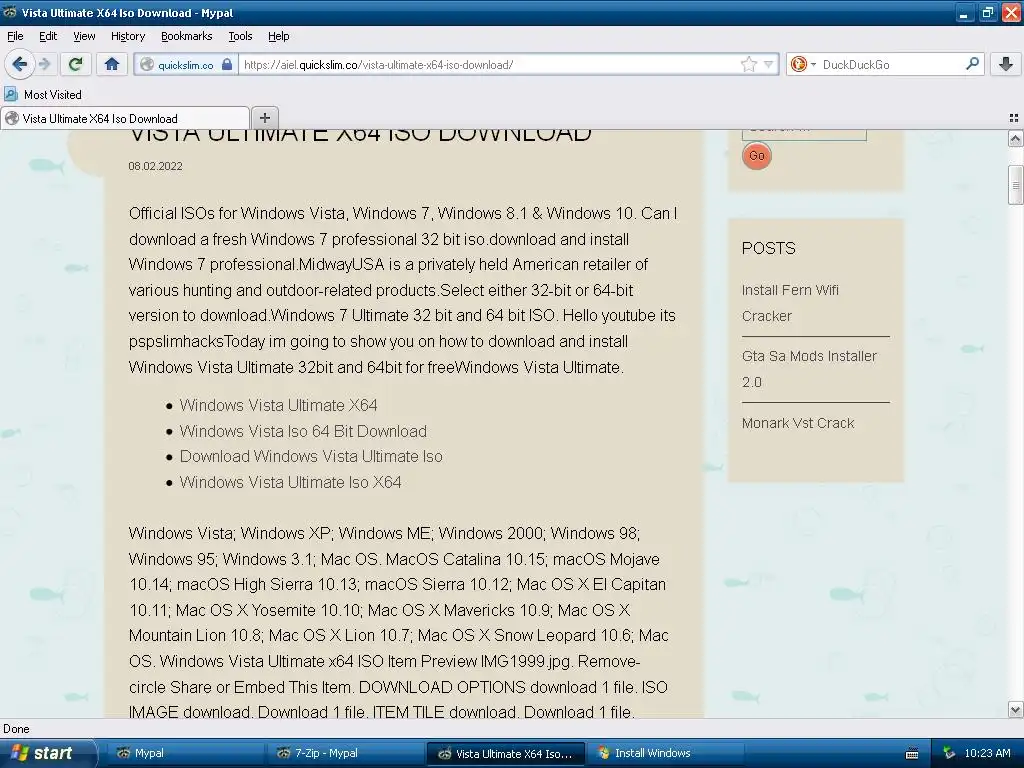Open the Windows Start button

[x=46, y=753]
